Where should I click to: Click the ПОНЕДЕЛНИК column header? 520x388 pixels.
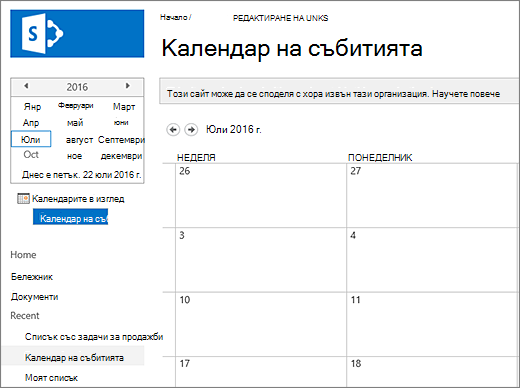coord(380,157)
